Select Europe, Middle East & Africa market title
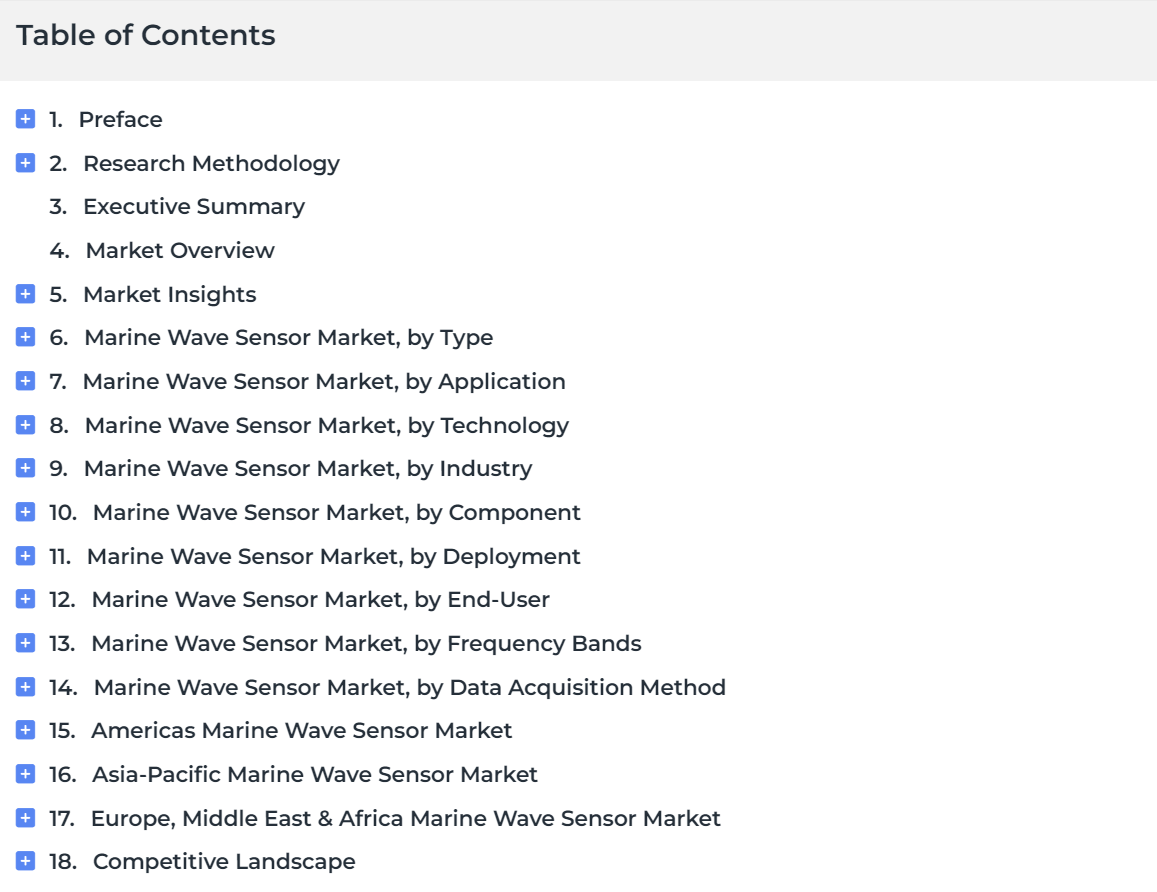The width and height of the screenshot is (1157, 892). click(405, 818)
